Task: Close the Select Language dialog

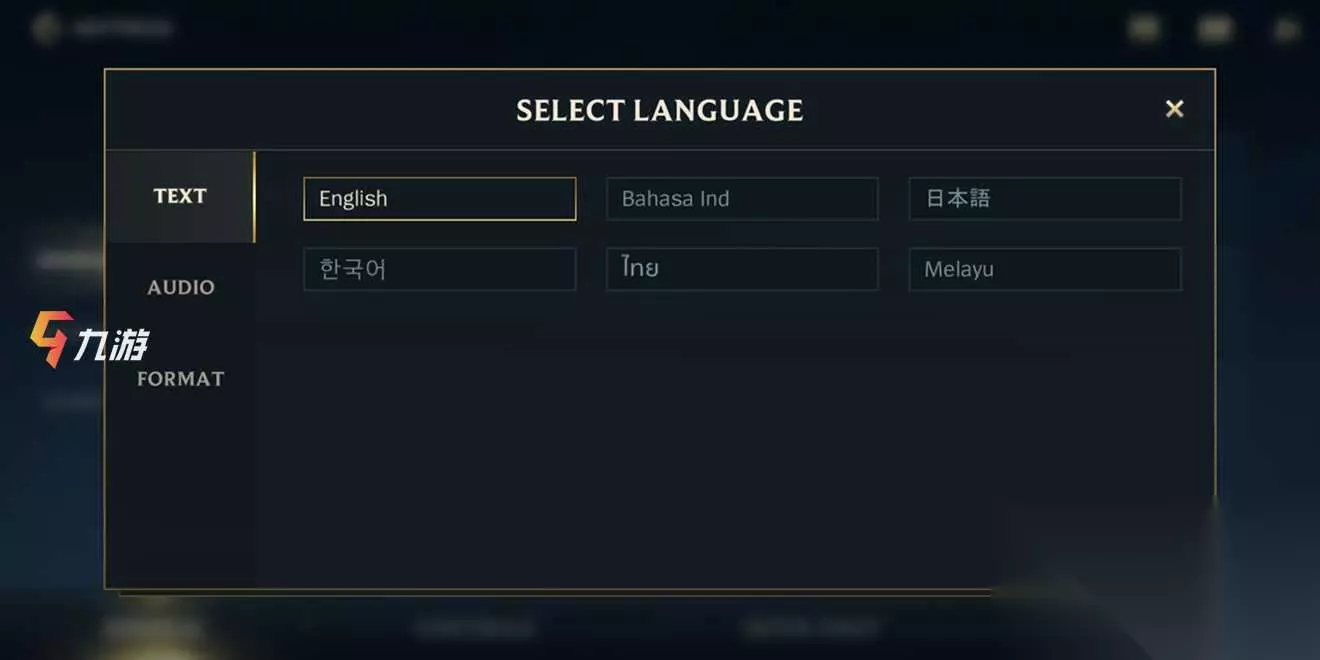Action: click(1174, 109)
